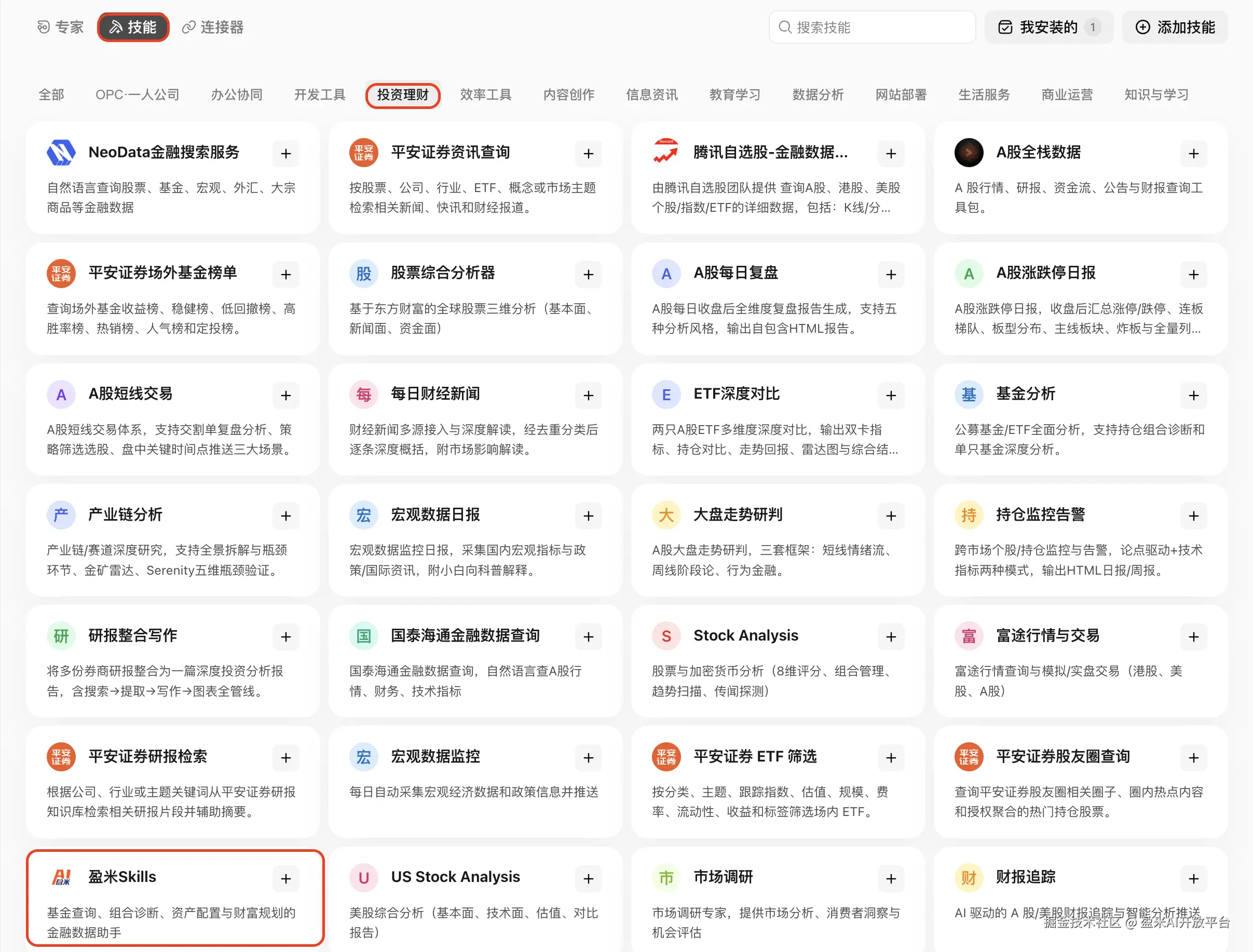Add A股每日复盘 skill via plus icon
This screenshot has width=1253, height=952.
[x=891, y=274]
